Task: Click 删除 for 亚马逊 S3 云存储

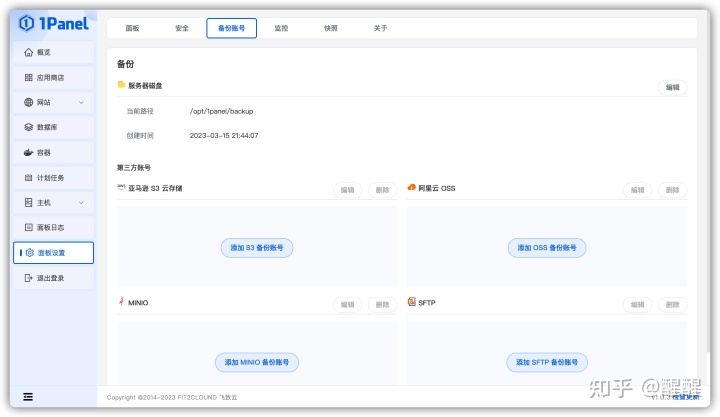Action: click(x=382, y=190)
